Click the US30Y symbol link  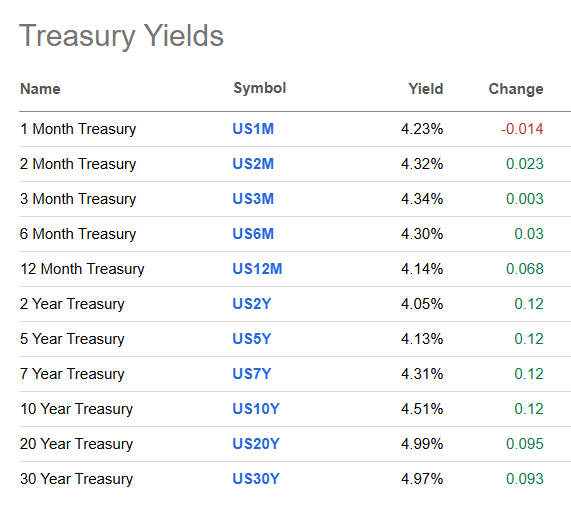(x=256, y=479)
